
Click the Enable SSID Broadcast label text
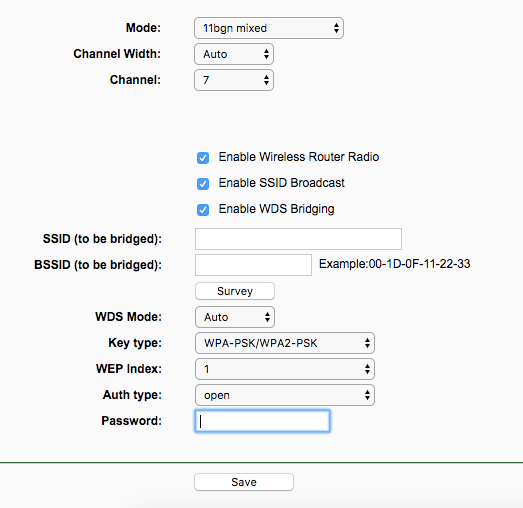pos(282,183)
